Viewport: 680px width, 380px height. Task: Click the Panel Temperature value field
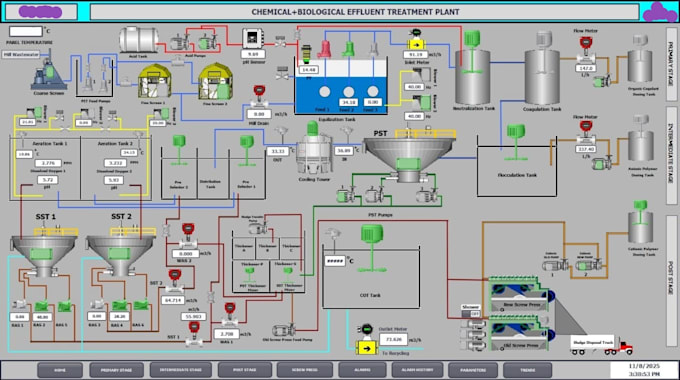pyautogui.click(x=26, y=31)
